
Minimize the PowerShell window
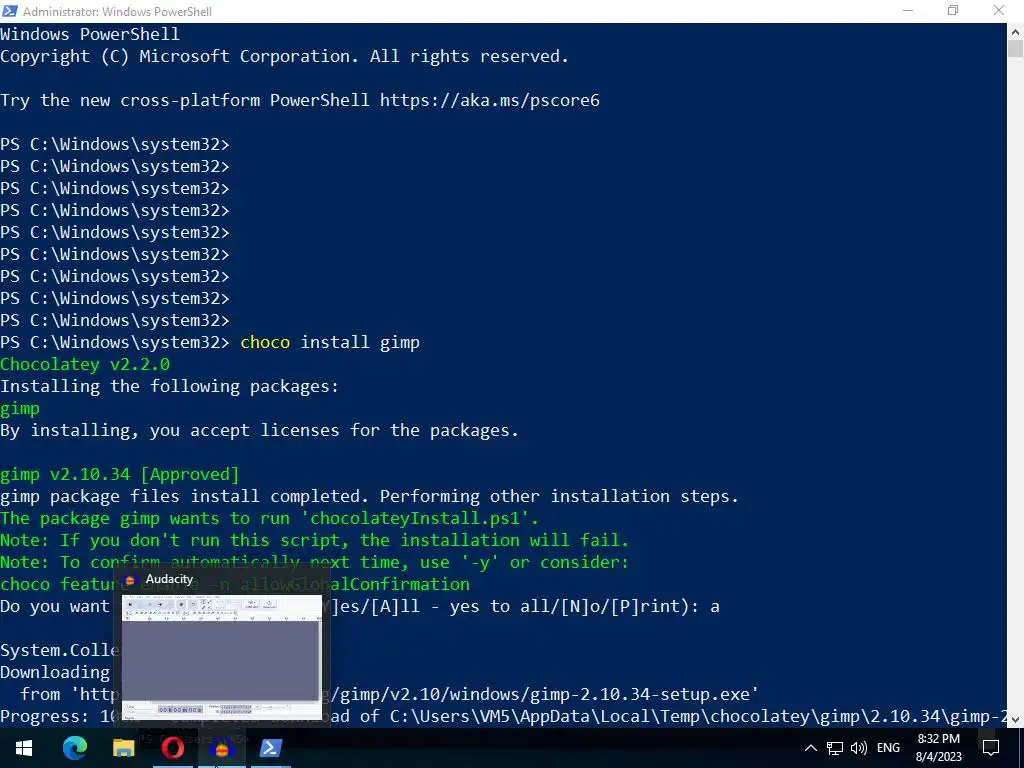click(908, 10)
